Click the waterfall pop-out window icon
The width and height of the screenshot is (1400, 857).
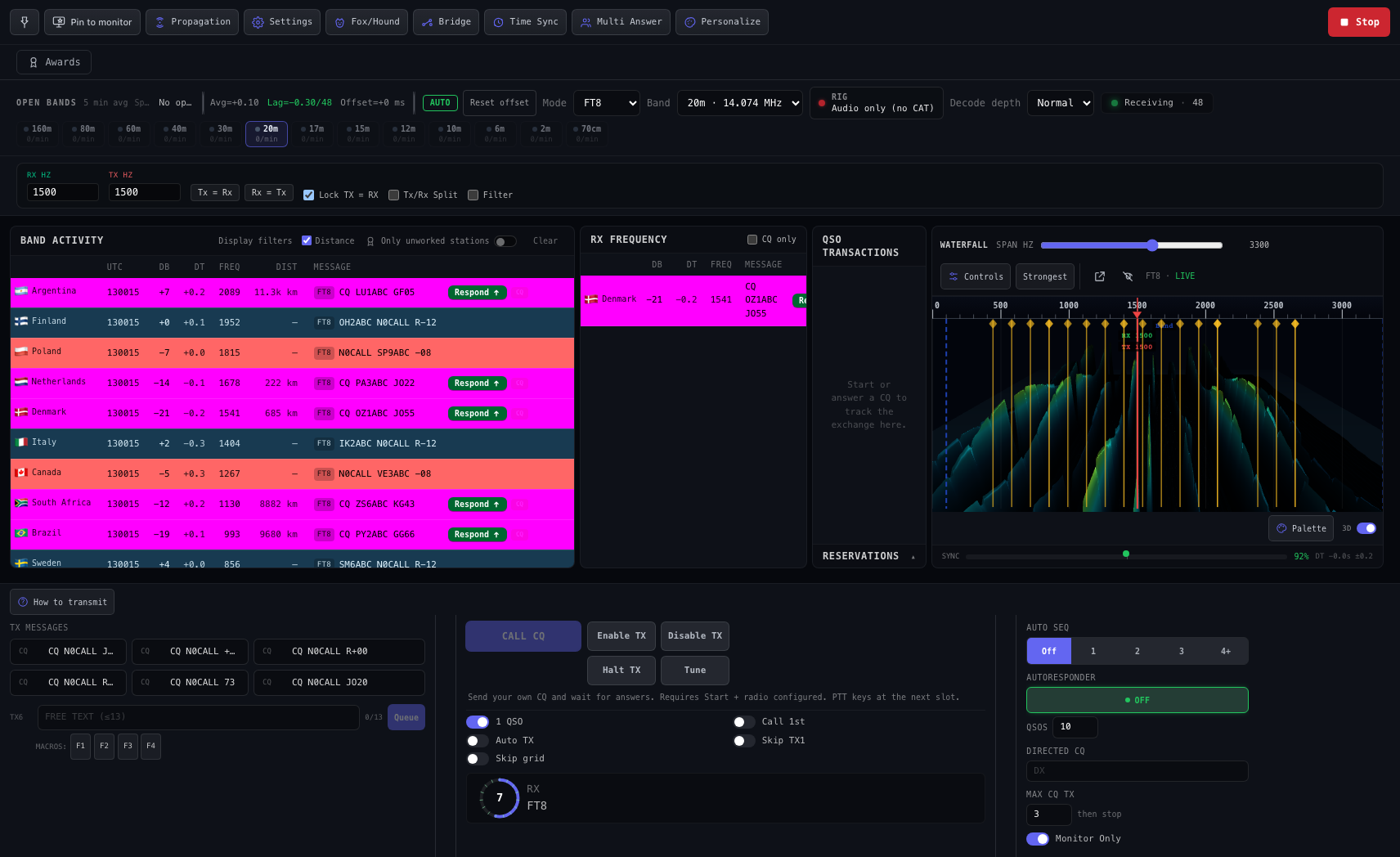[1100, 276]
